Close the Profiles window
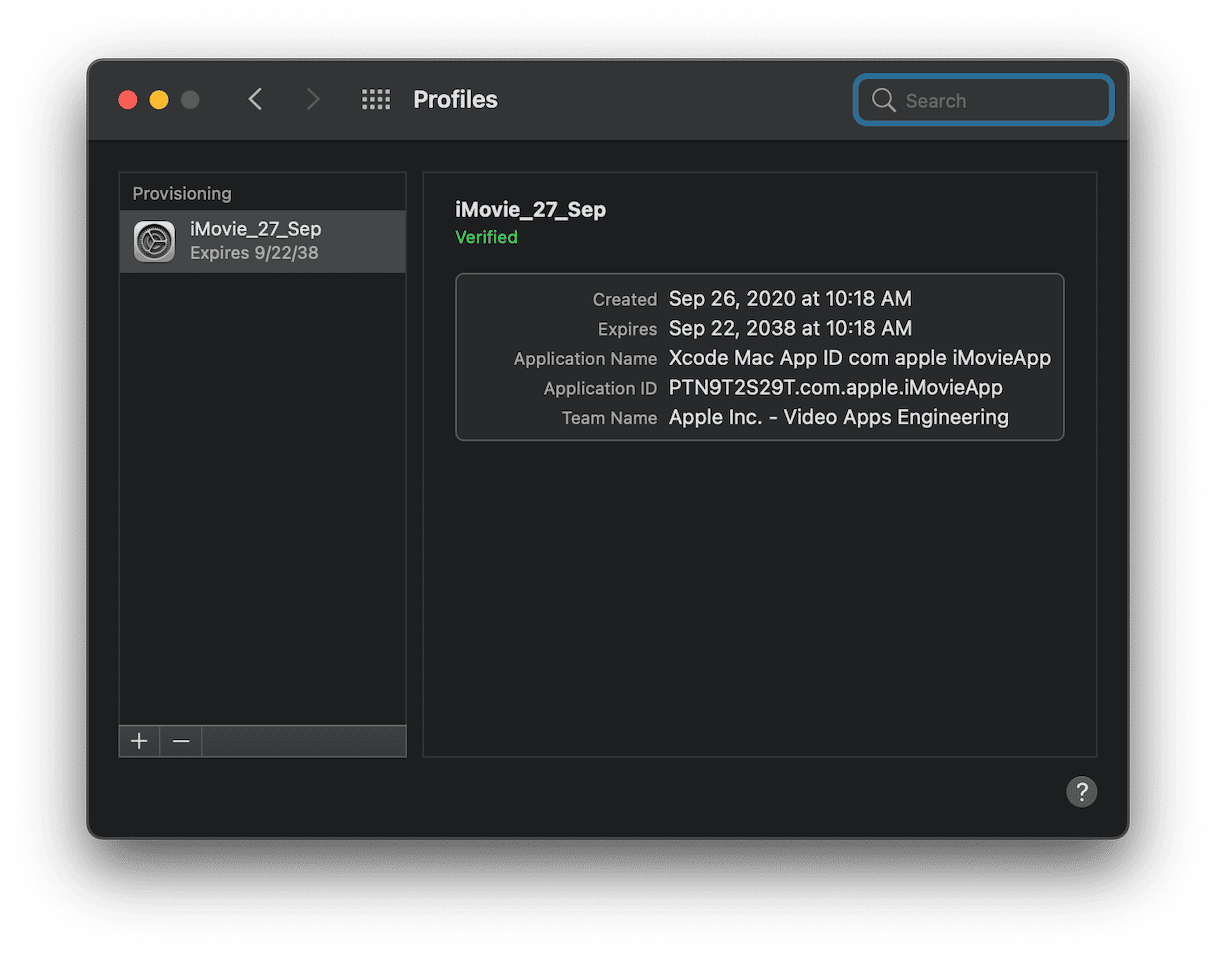Image resolution: width=1216 pixels, height=954 pixels. 127,100
